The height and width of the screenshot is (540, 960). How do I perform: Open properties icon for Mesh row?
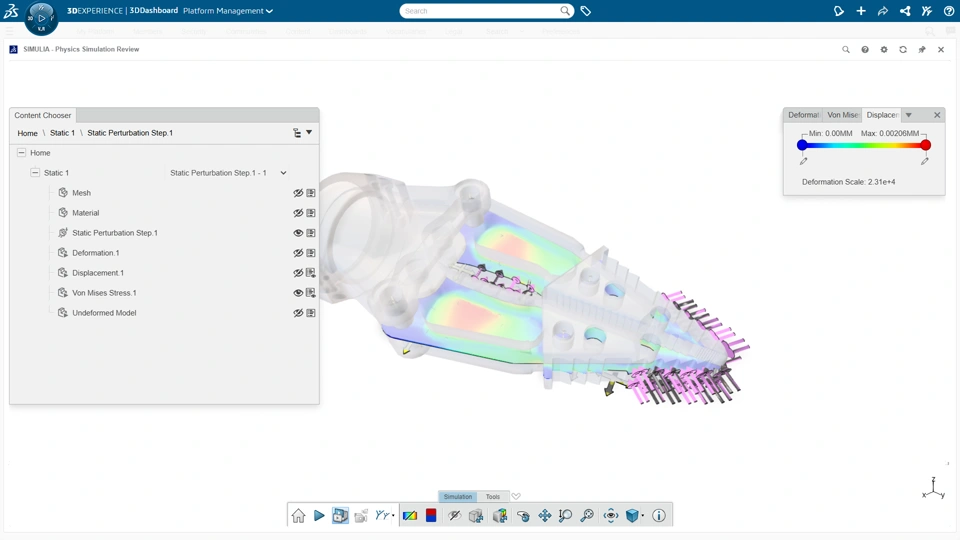[311, 193]
